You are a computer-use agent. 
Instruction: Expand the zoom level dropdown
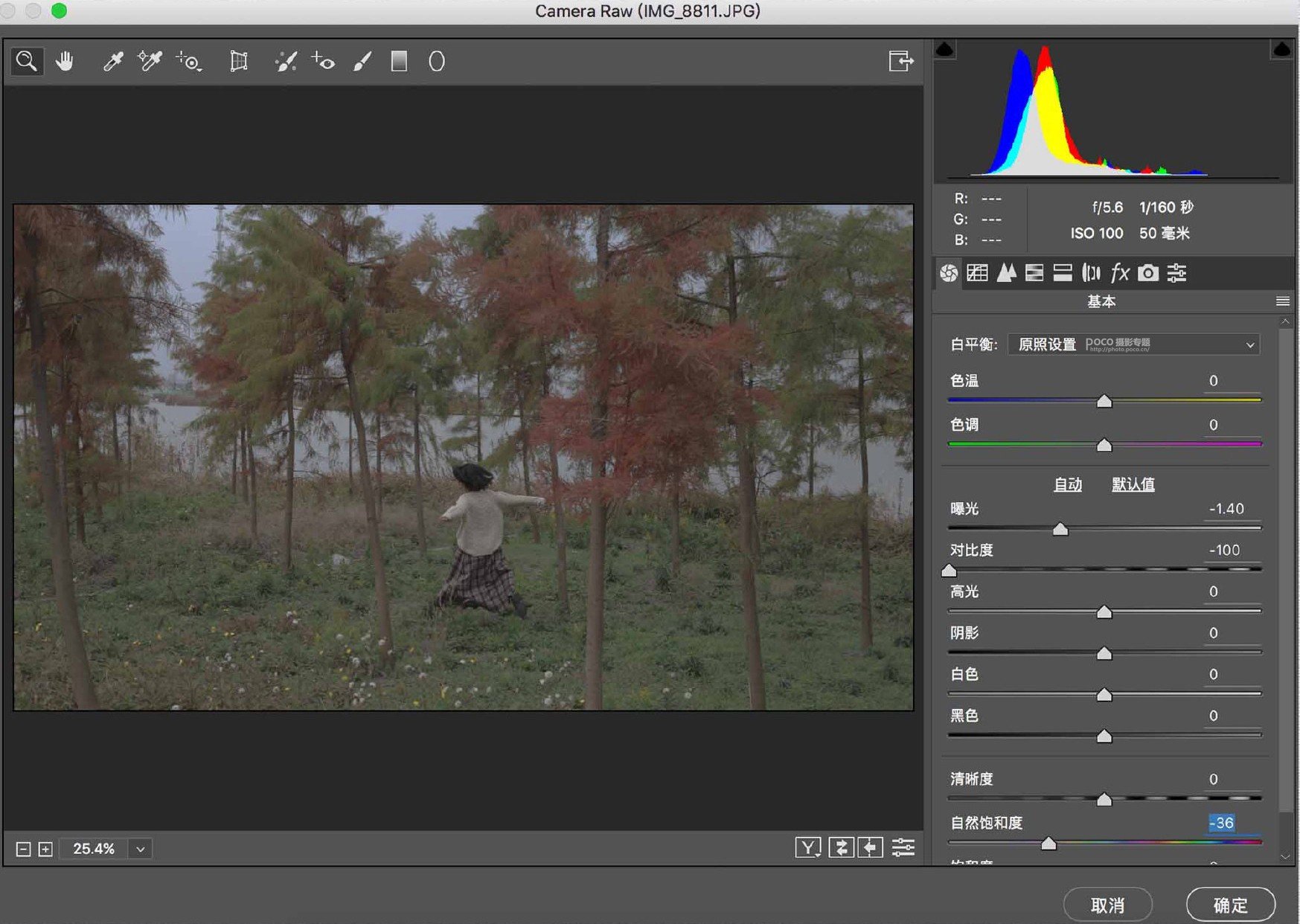pyautogui.click(x=140, y=849)
